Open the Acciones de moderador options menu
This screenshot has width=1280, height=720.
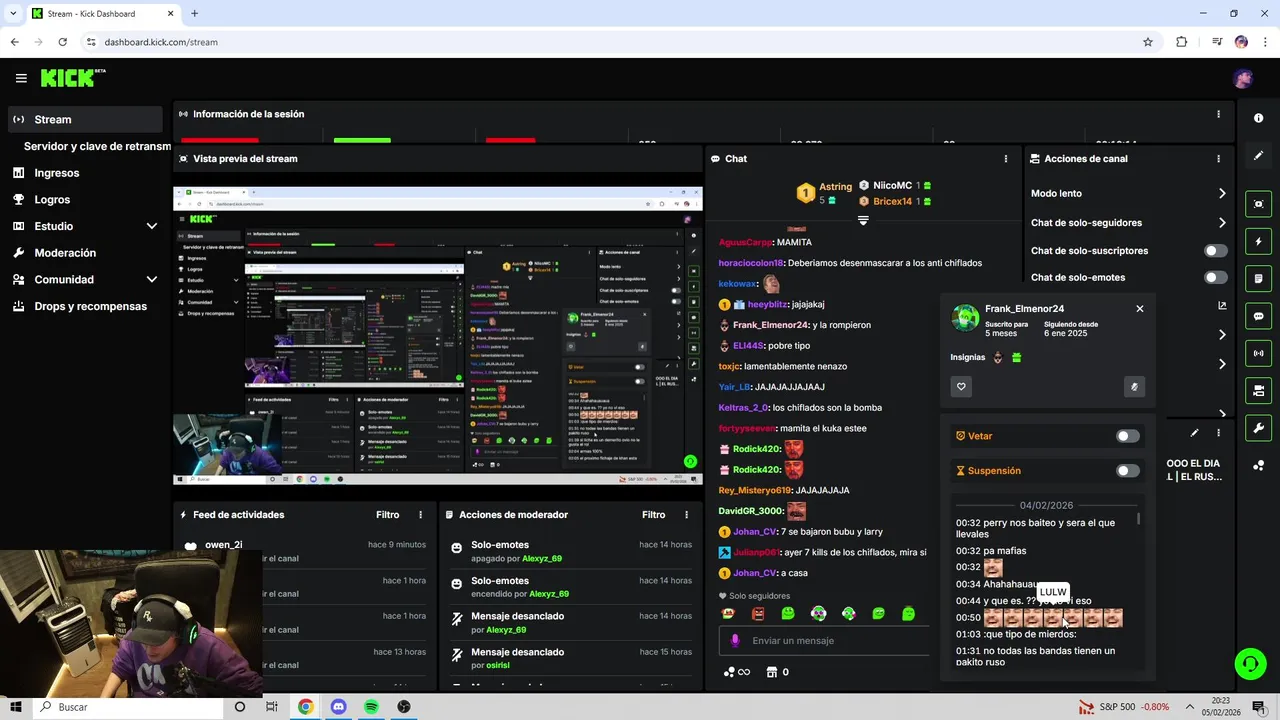686,515
